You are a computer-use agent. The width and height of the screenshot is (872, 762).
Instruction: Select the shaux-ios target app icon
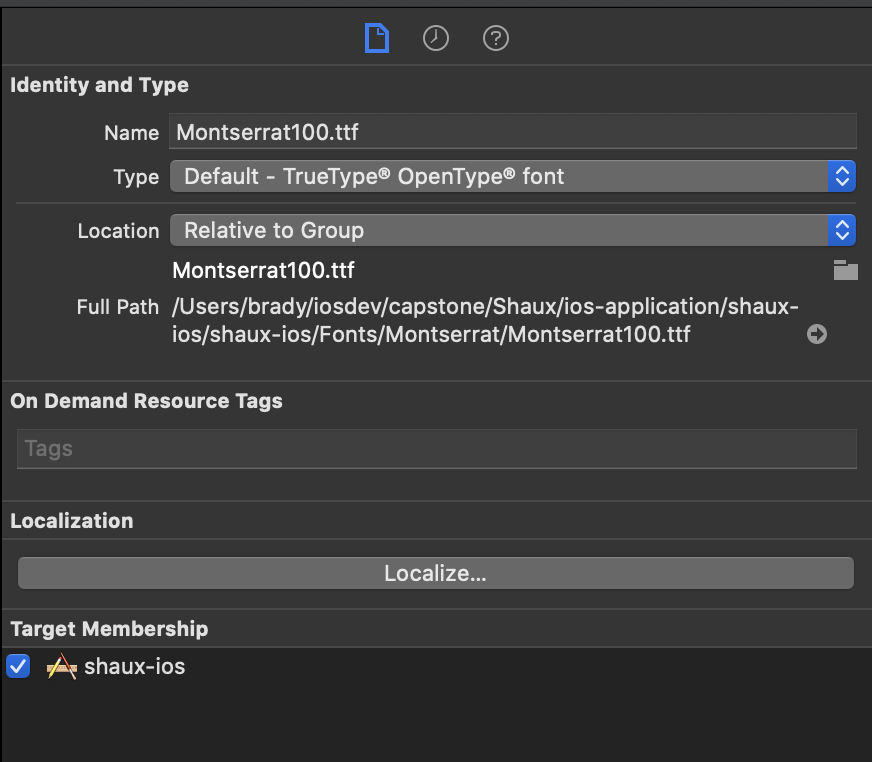click(x=62, y=666)
